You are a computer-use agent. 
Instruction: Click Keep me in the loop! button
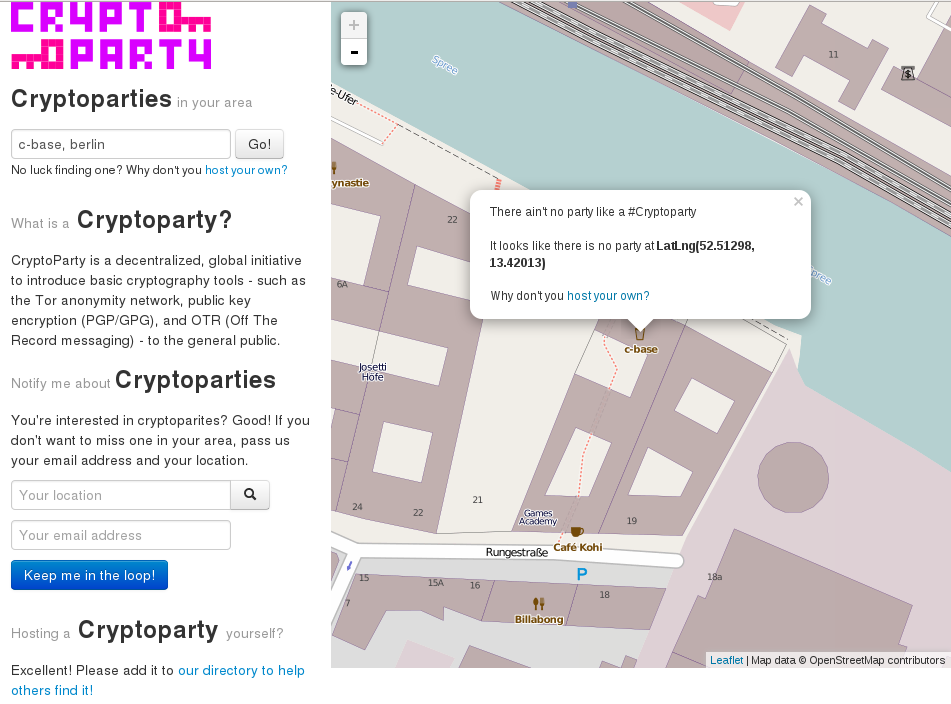coord(89,575)
